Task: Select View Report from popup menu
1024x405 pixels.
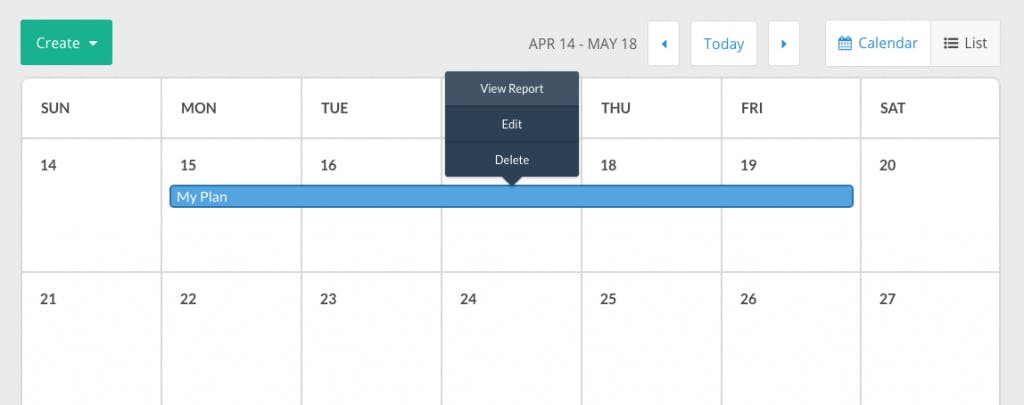Action: point(511,89)
